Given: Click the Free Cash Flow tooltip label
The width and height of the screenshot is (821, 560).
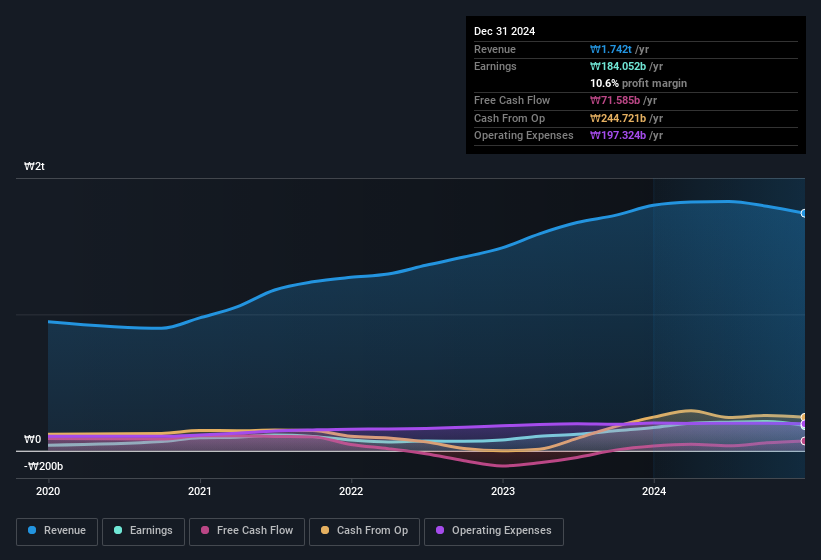Looking at the screenshot, I should coord(512,100).
